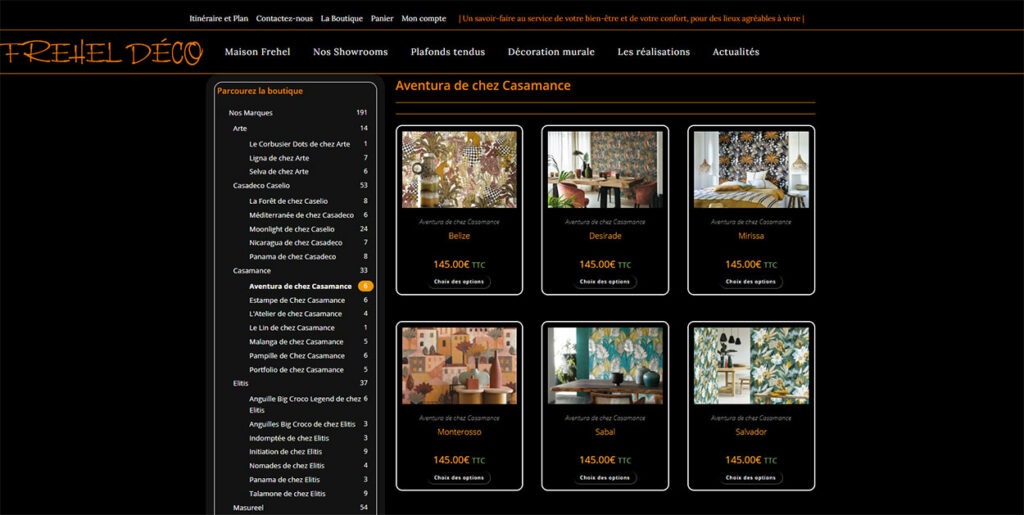Select Aventura de chez Casamance in sidebar
The image size is (1024, 515).
[300, 287]
